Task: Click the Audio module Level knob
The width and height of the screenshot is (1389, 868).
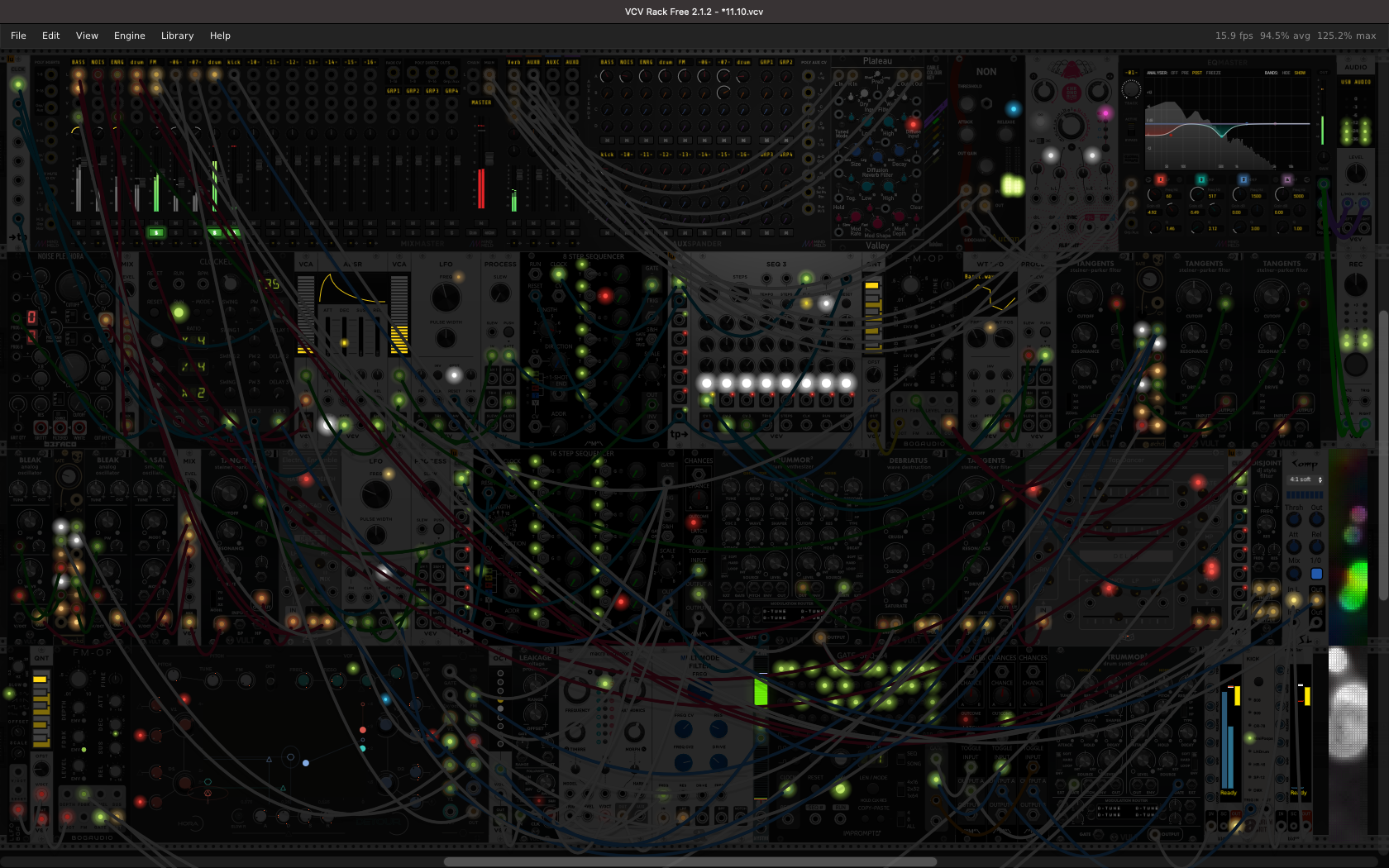Action: (x=1356, y=174)
